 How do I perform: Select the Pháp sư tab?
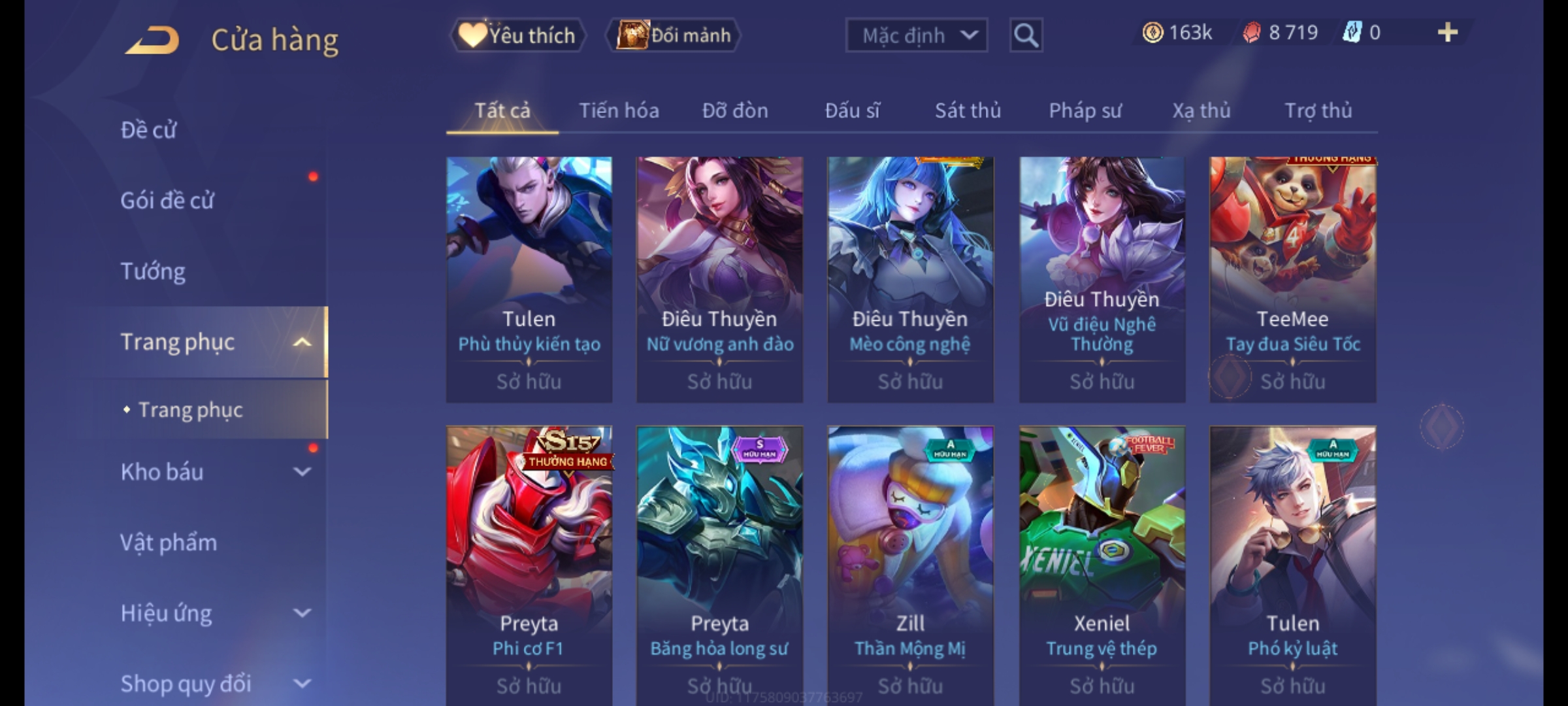(x=1085, y=110)
